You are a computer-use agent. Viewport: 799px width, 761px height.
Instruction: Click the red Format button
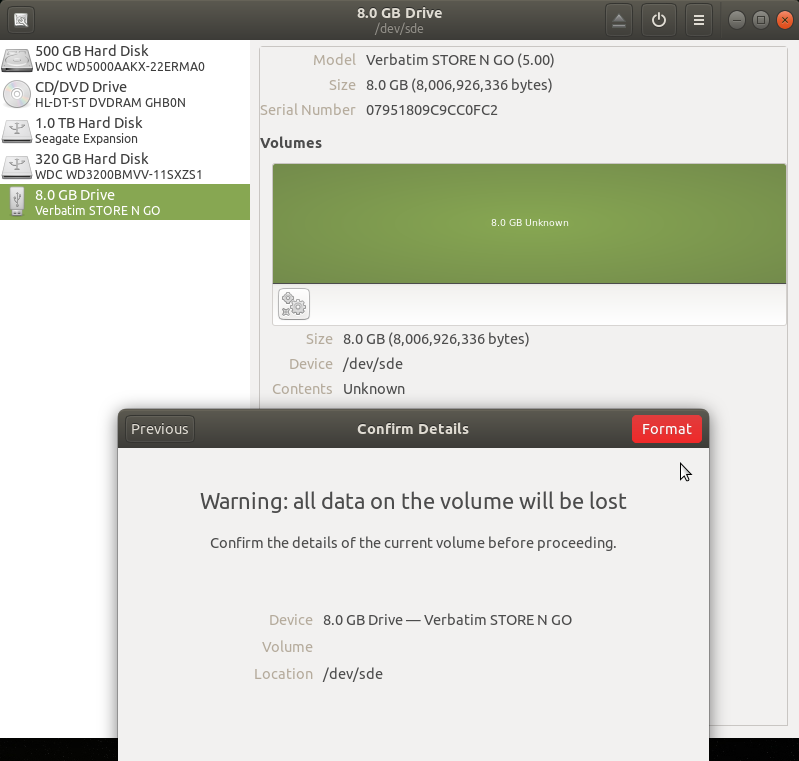click(667, 429)
